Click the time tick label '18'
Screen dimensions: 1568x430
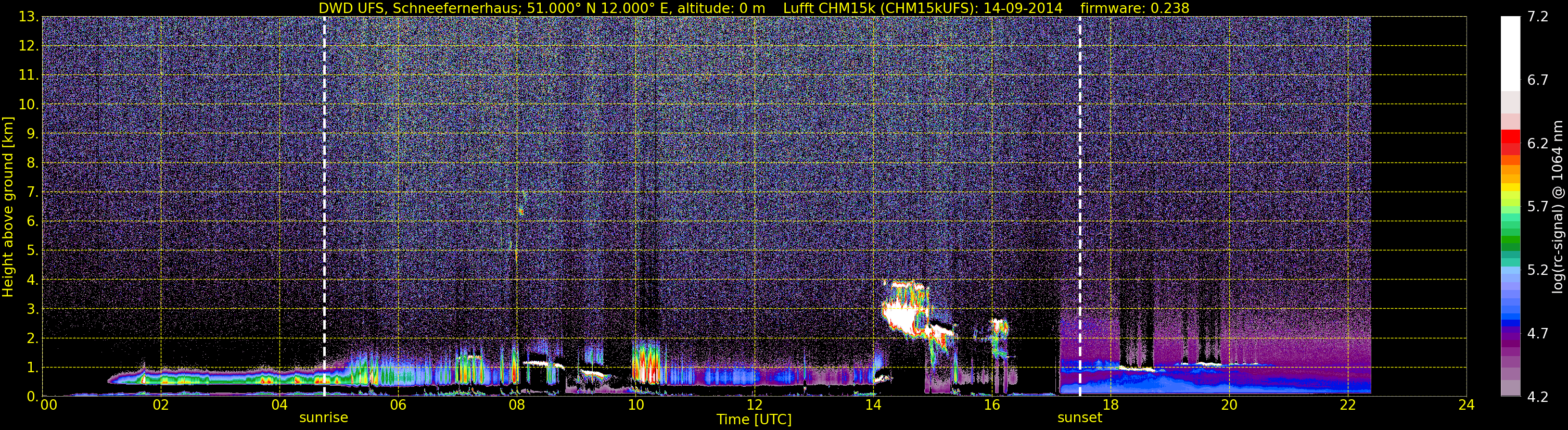(1110, 406)
